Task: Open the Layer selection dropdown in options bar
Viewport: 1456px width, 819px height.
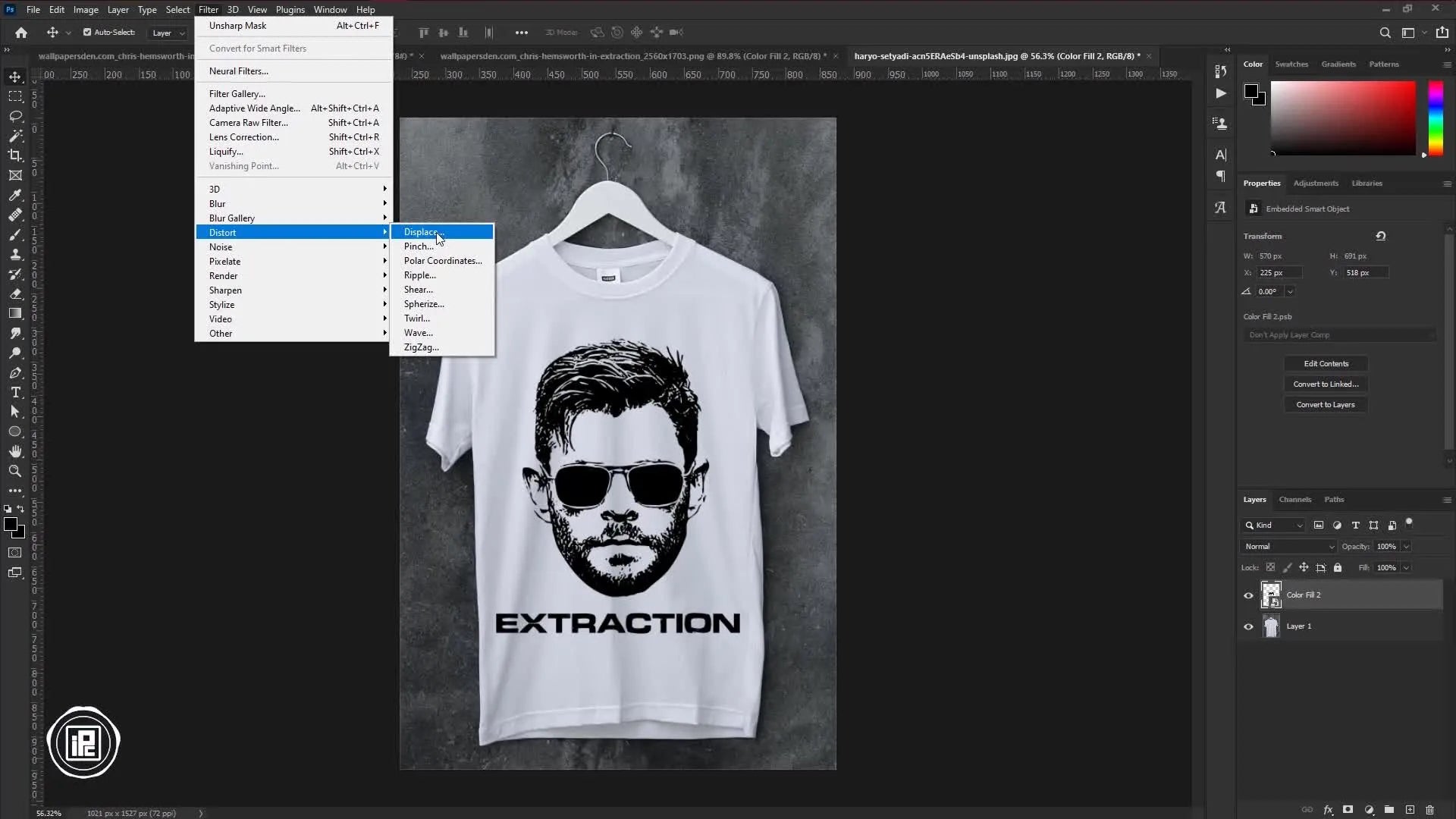Action: pos(168,33)
